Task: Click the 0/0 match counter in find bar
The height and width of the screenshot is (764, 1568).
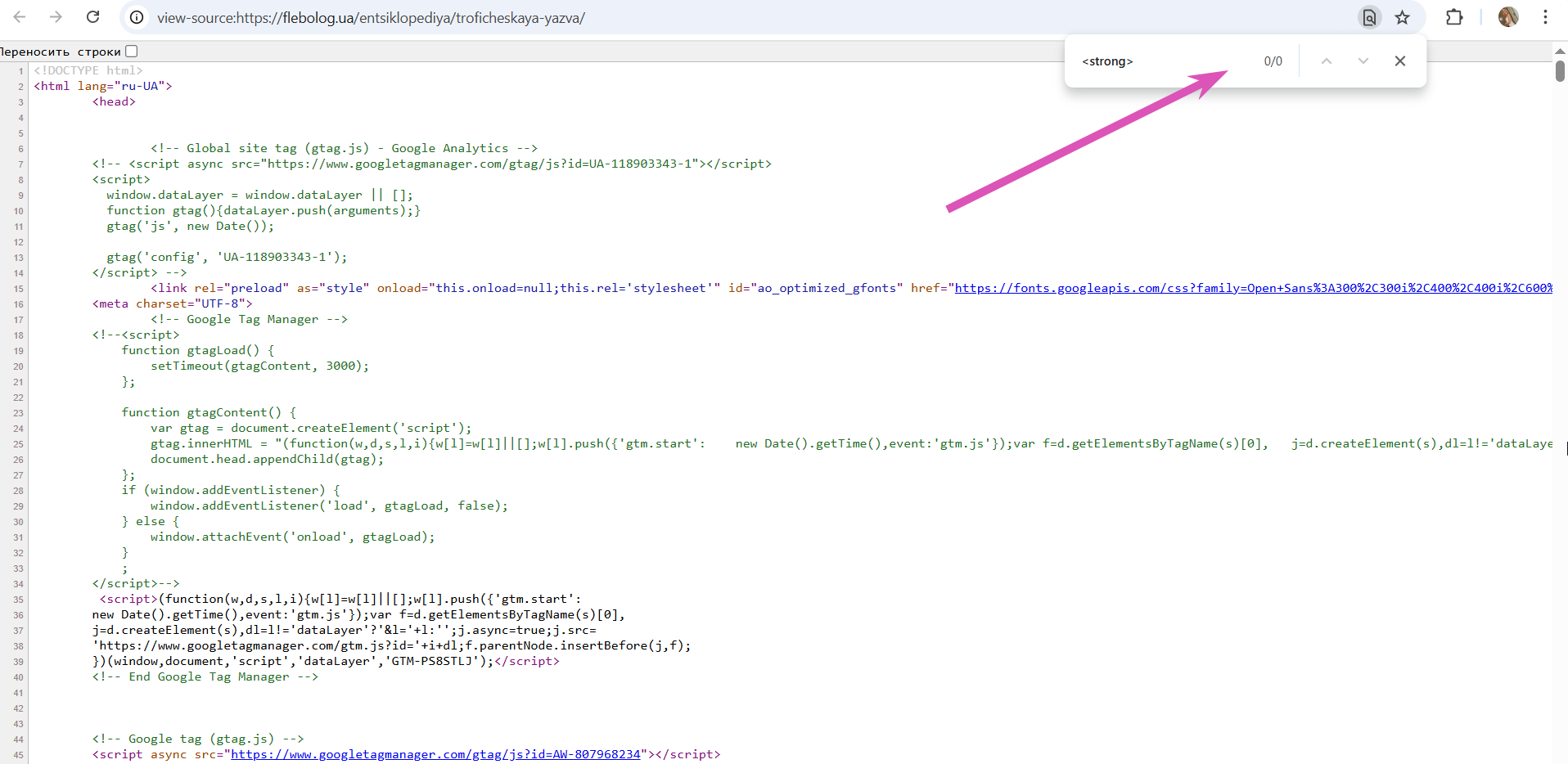Action: (x=1273, y=61)
